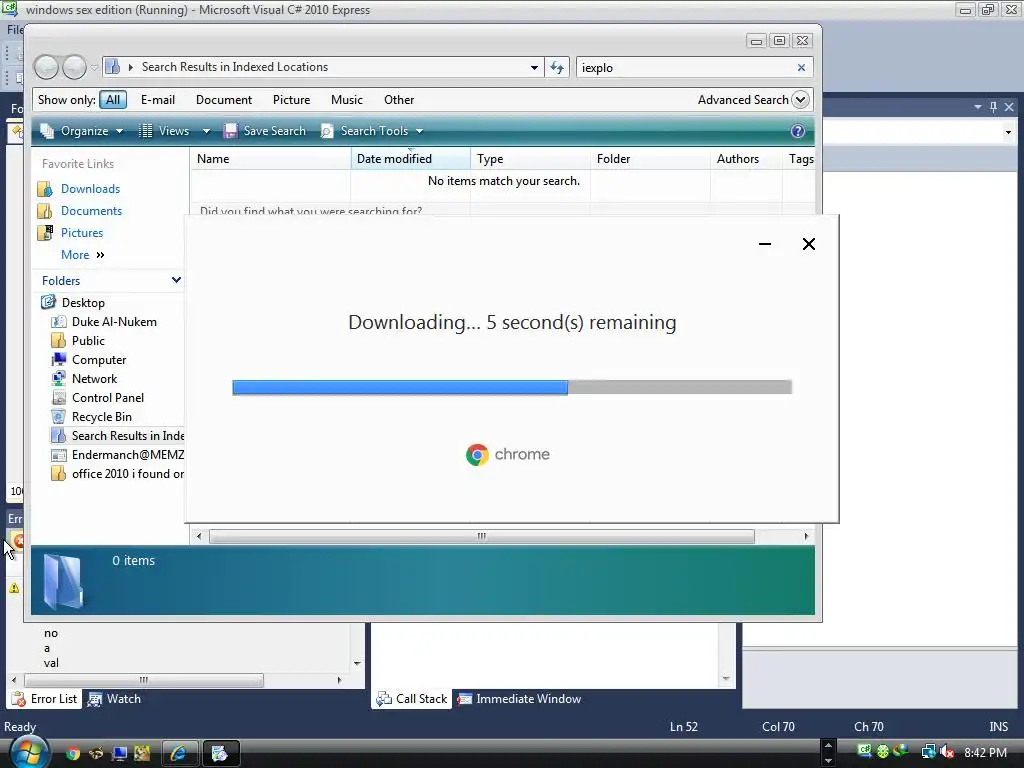Screen dimensions: 1024x768
Task: Click the Back navigation arrow in Explorer
Action: pyautogui.click(x=46, y=67)
